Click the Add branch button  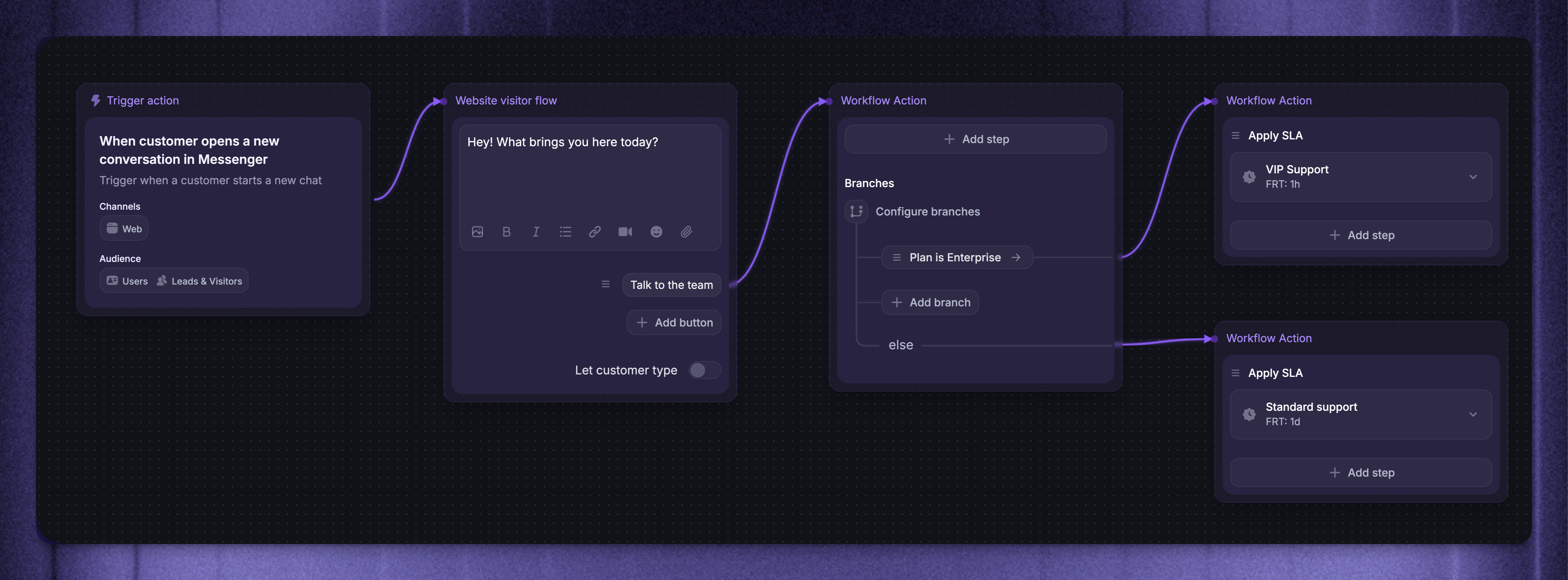click(x=930, y=302)
